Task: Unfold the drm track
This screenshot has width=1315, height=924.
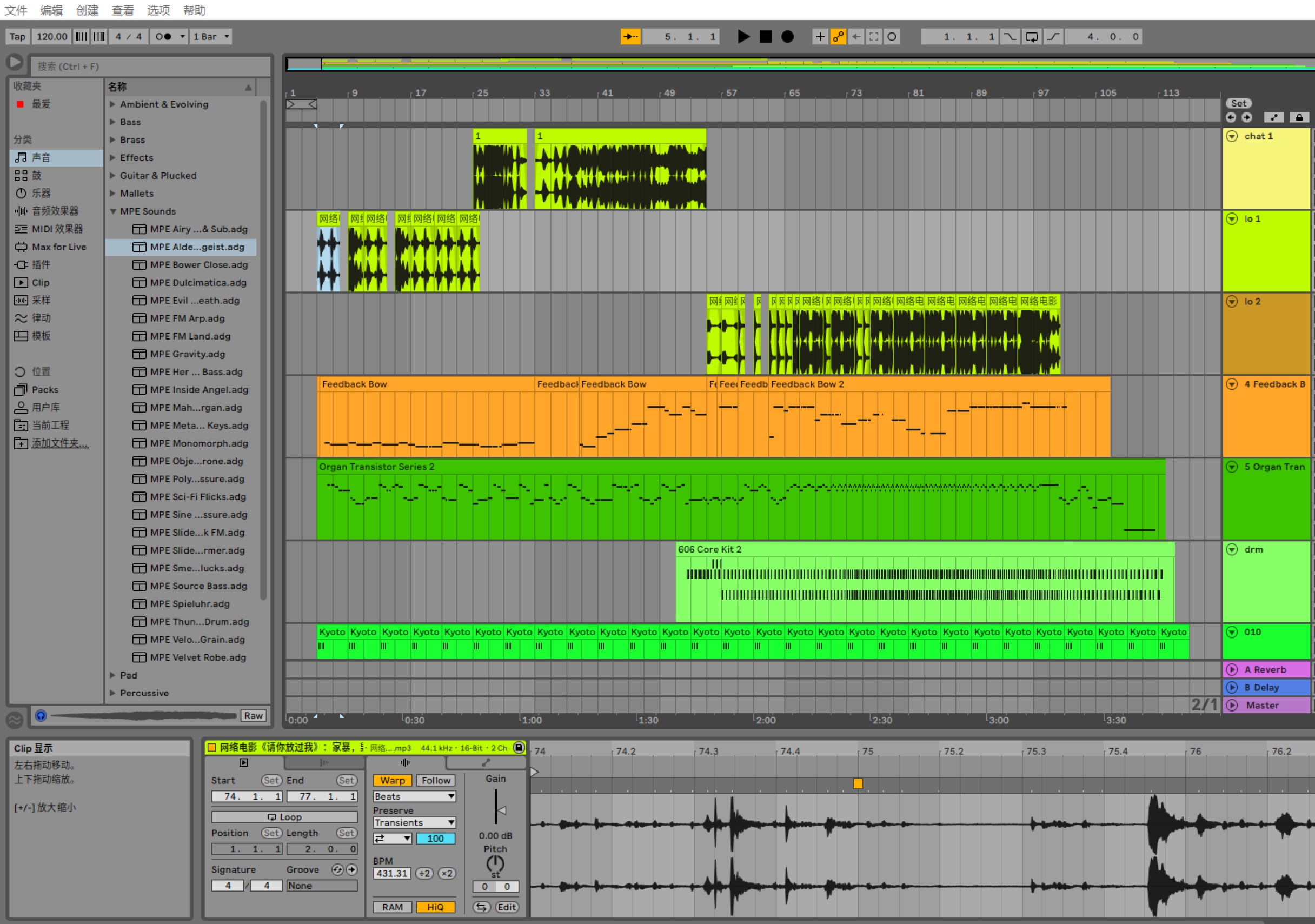Action: point(1232,550)
